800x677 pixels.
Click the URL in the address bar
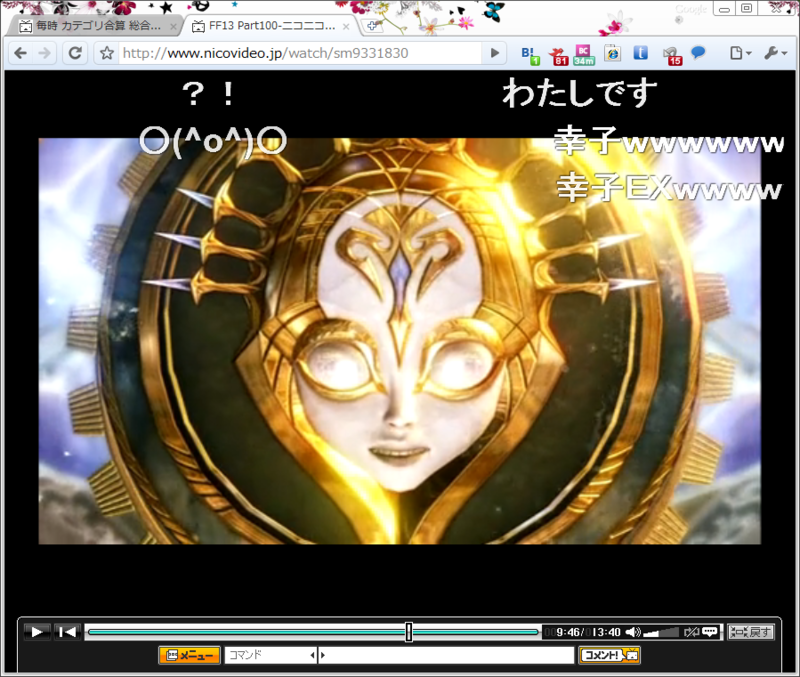click(x=265, y=53)
